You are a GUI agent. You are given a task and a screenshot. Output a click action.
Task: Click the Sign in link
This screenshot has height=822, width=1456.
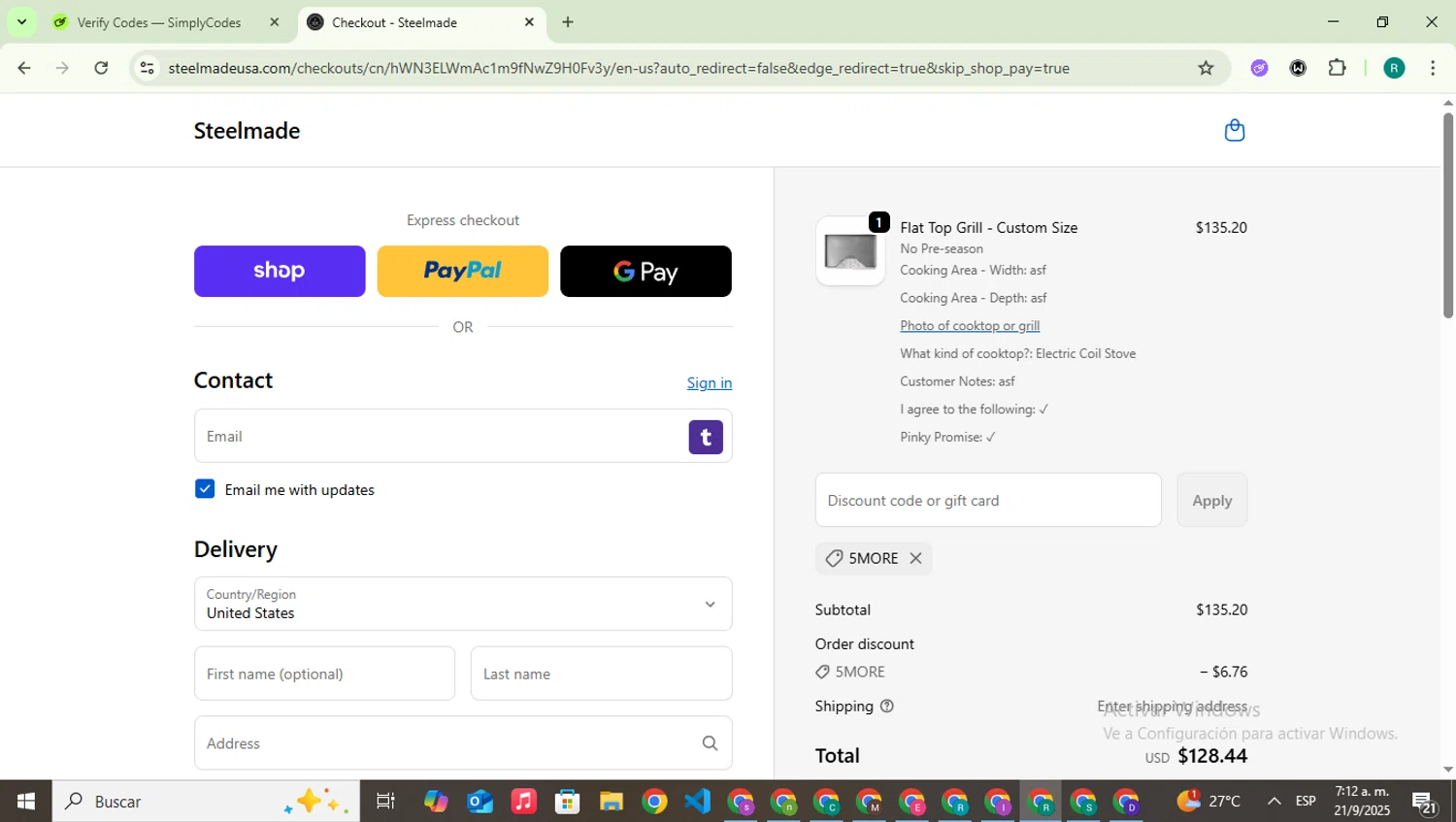710,382
